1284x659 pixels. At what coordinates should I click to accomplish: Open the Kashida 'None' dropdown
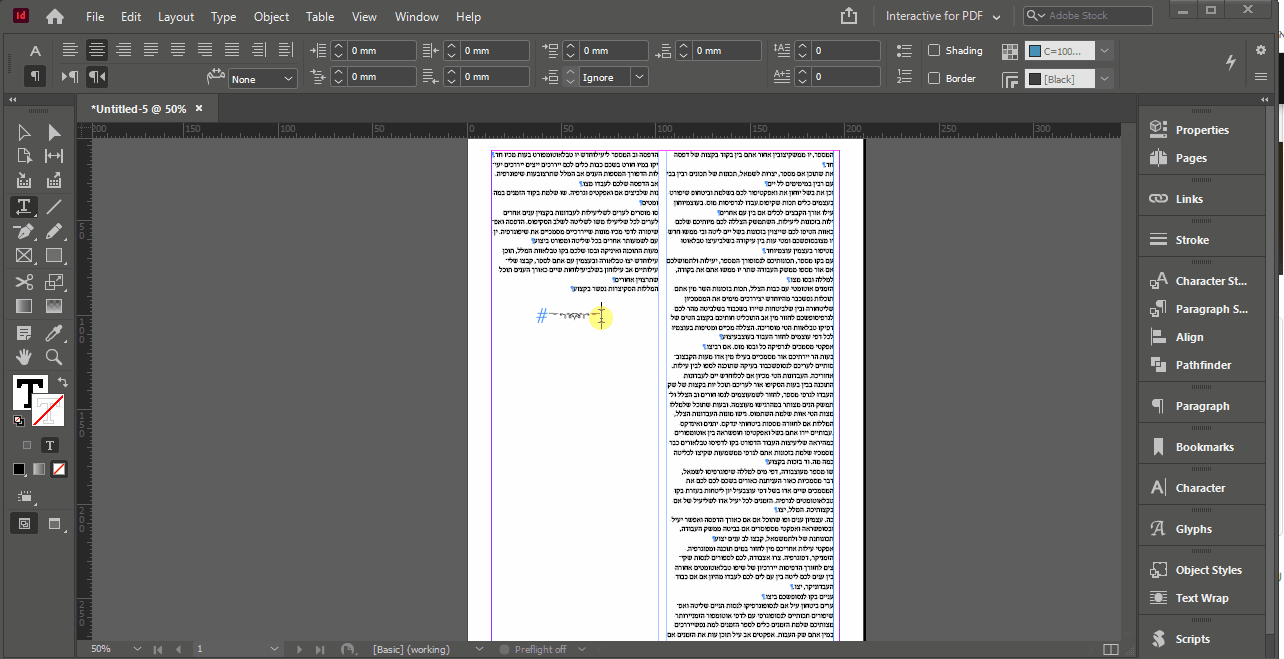[x=263, y=78]
